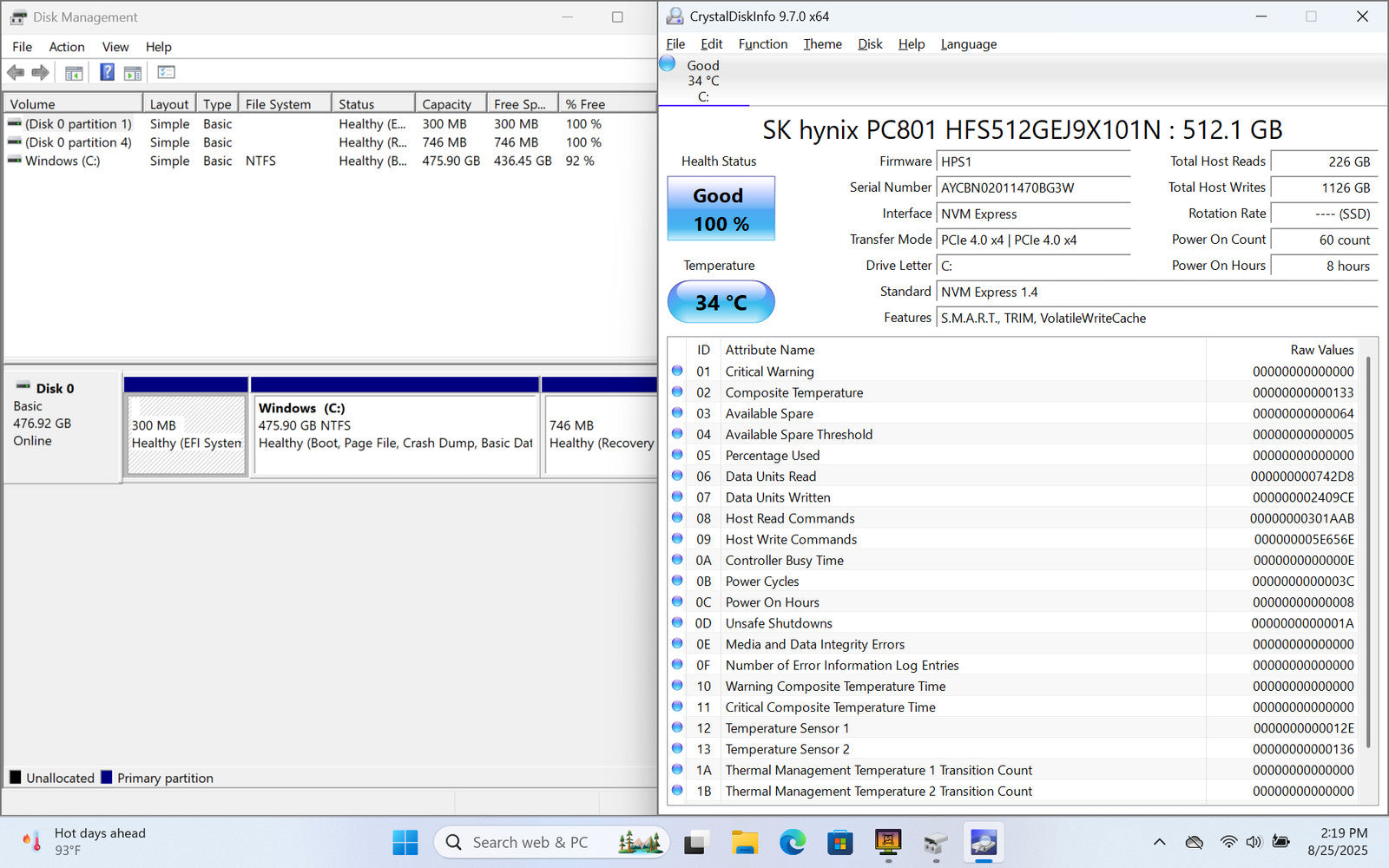Open the Function menu in CrystalDiskInfo
This screenshot has width=1389, height=868.
[x=762, y=44]
